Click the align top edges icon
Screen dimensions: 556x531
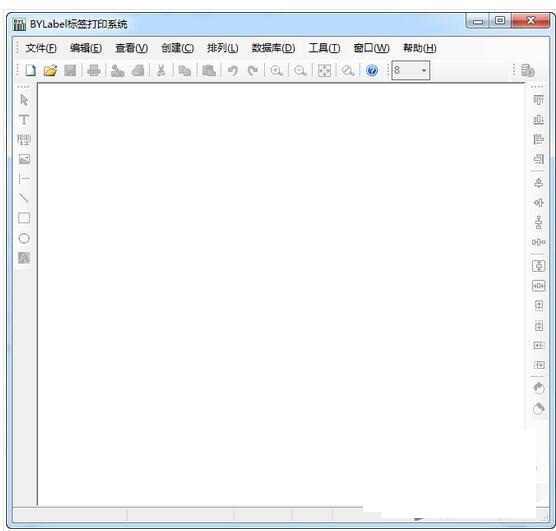coord(538,100)
